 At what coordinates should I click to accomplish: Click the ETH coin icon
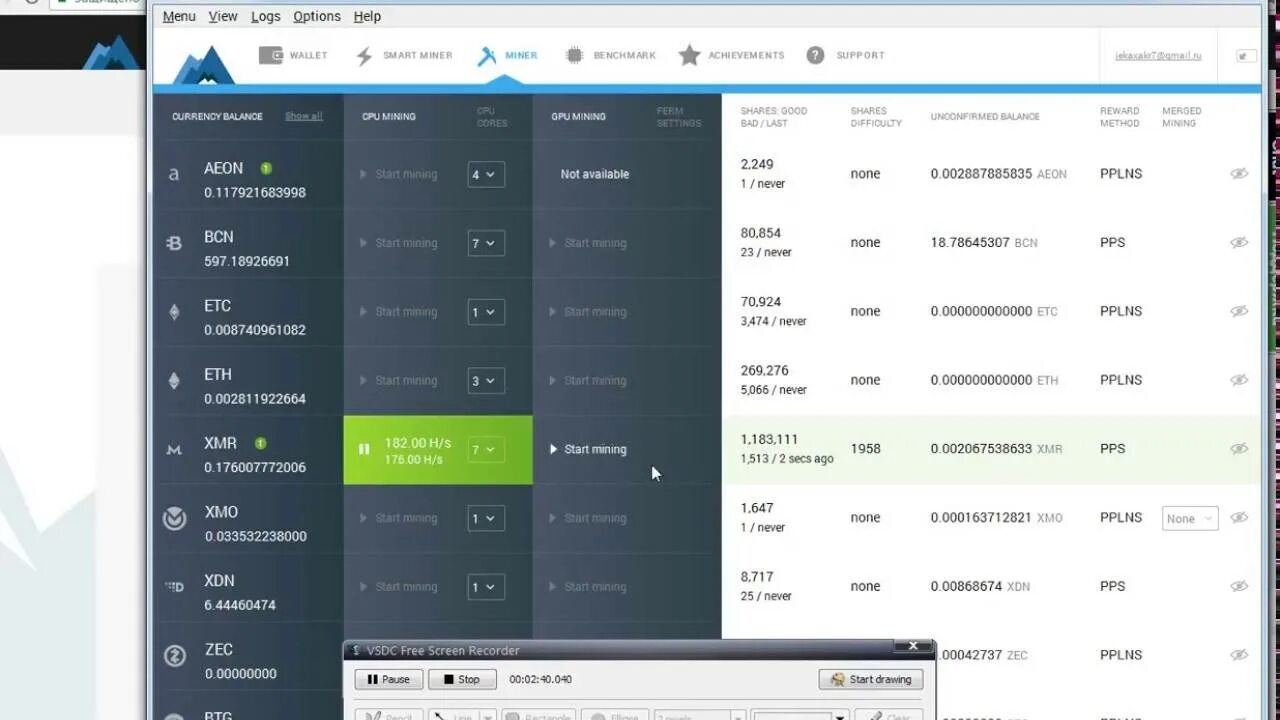coord(174,381)
